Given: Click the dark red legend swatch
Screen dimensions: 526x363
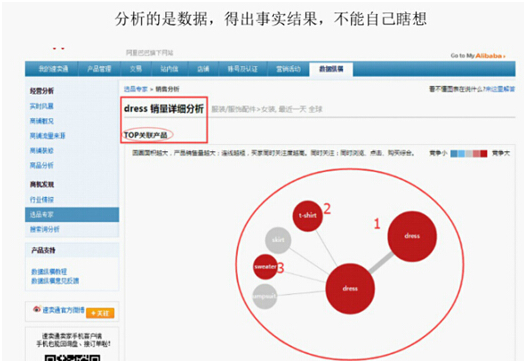Looking at the screenshot, I should (483, 154).
